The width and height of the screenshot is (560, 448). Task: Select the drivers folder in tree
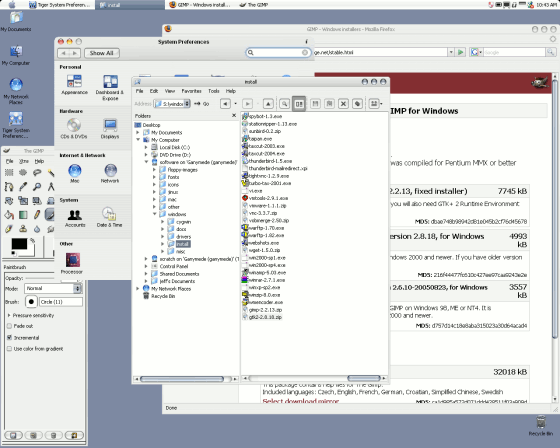180,237
